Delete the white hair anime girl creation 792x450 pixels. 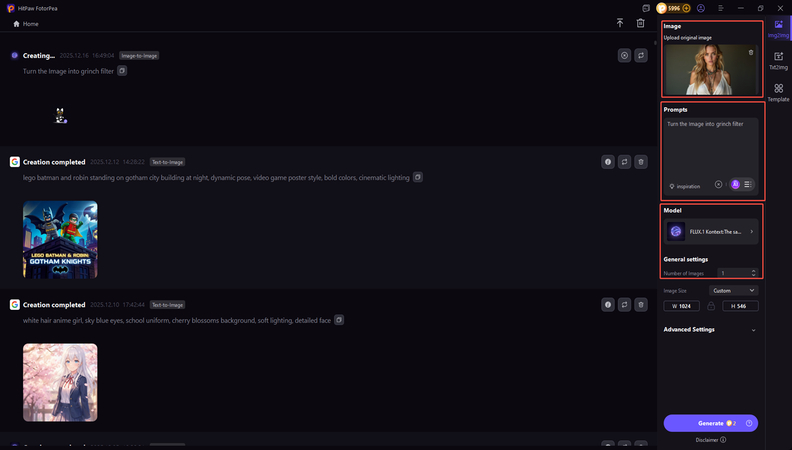pos(641,304)
